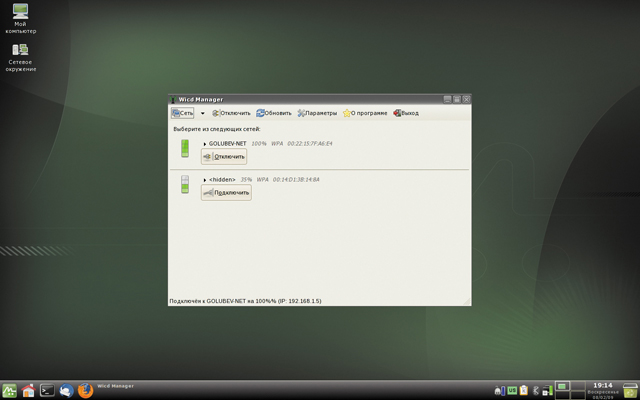The height and width of the screenshot is (400, 640).
Task: Click the scissors tray icon
Action: [x=537, y=391]
